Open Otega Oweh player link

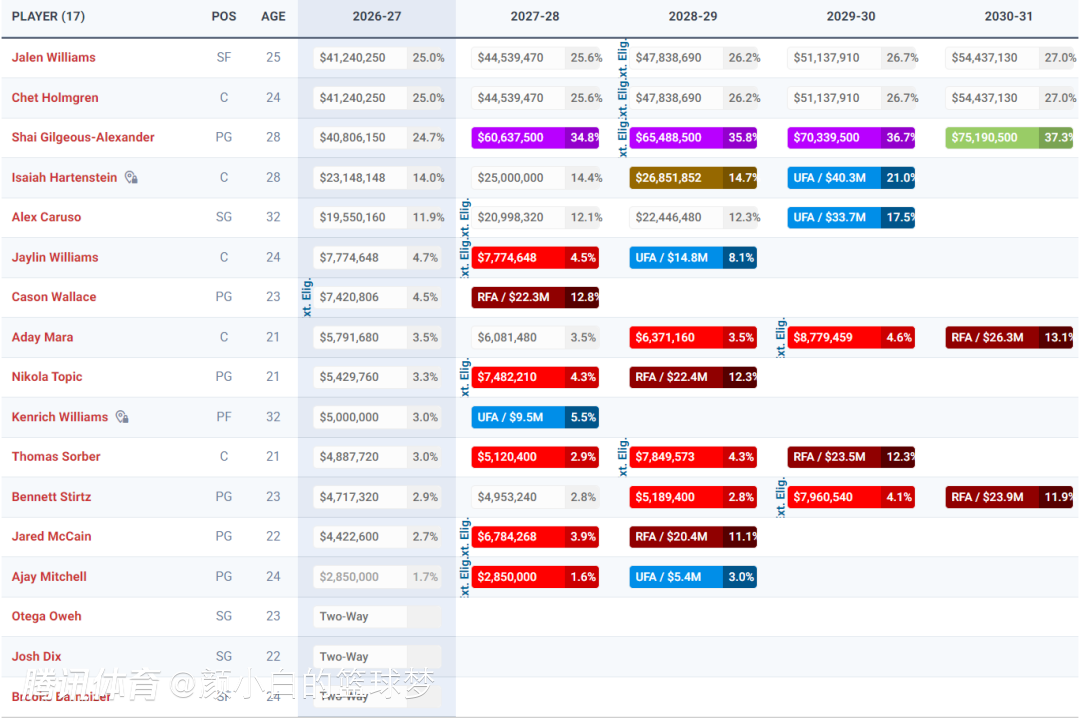46,616
